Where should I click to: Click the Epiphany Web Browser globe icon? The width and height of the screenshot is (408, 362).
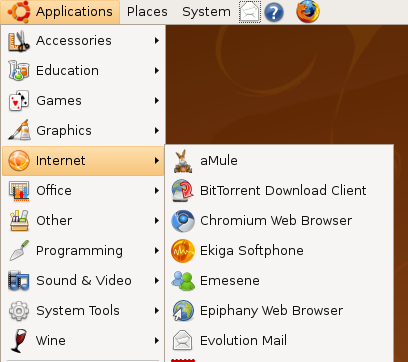click(183, 311)
